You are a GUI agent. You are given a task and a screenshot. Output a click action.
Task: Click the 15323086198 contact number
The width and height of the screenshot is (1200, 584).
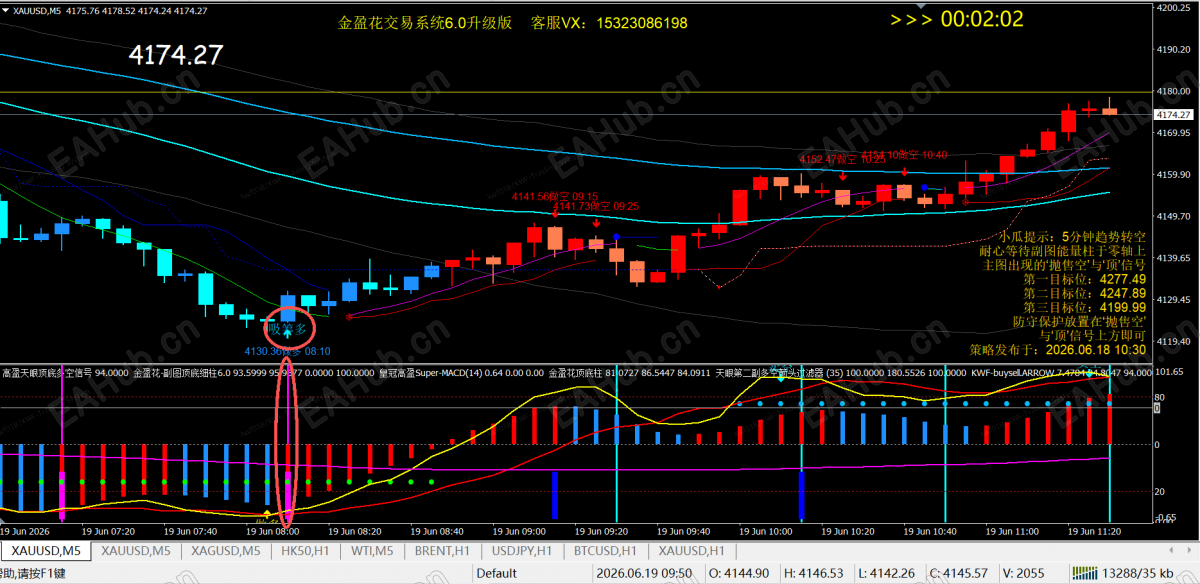(642, 22)
